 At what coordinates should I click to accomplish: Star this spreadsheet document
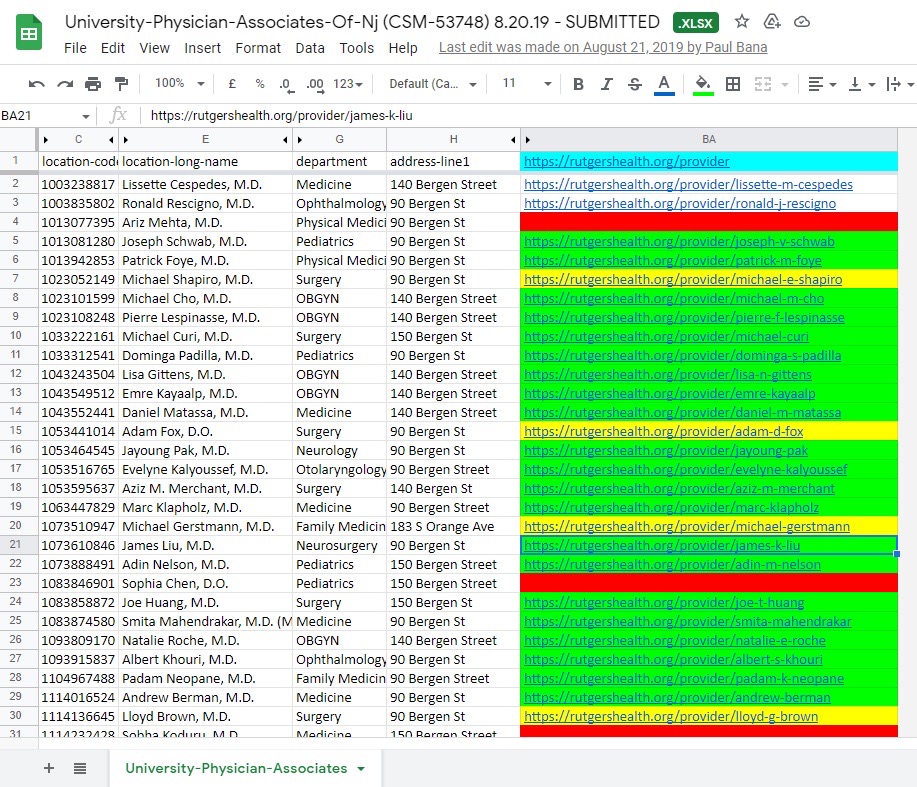tap(742, 22)
